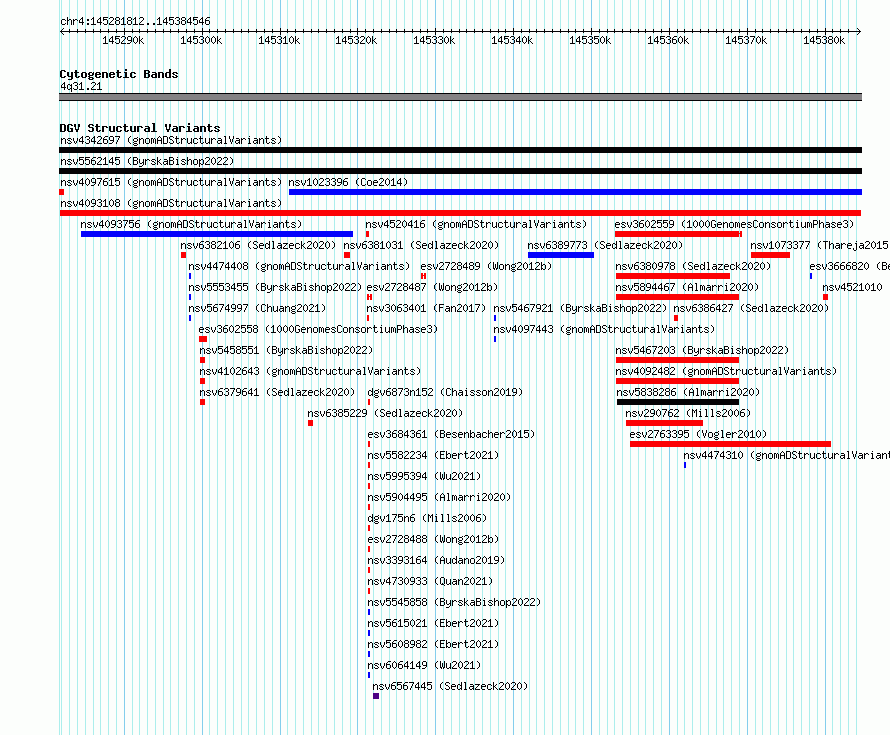Open the nsv1073377 Thareja2015 label

820,245
